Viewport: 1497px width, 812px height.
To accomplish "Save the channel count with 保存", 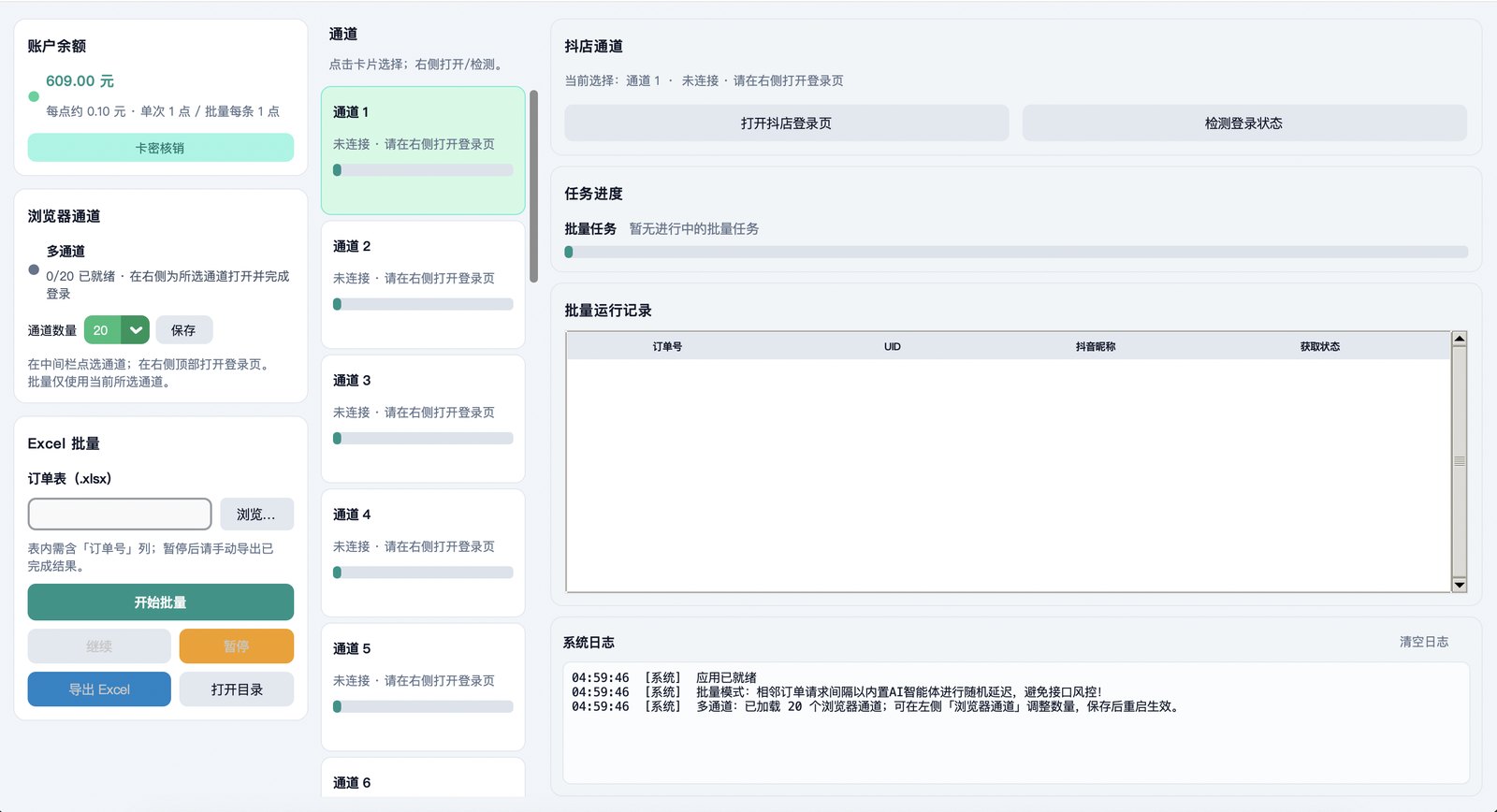I will tap(183, 330).
